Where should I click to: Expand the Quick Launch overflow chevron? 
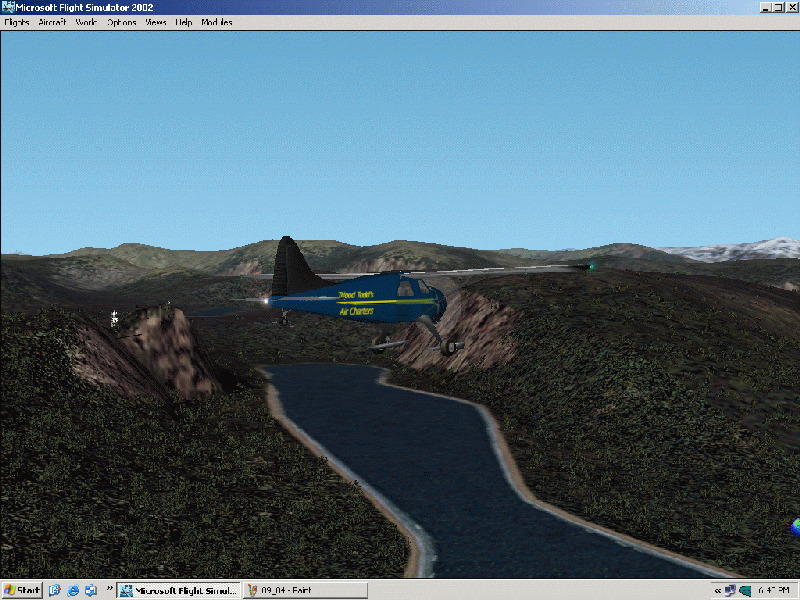point(108,588)
